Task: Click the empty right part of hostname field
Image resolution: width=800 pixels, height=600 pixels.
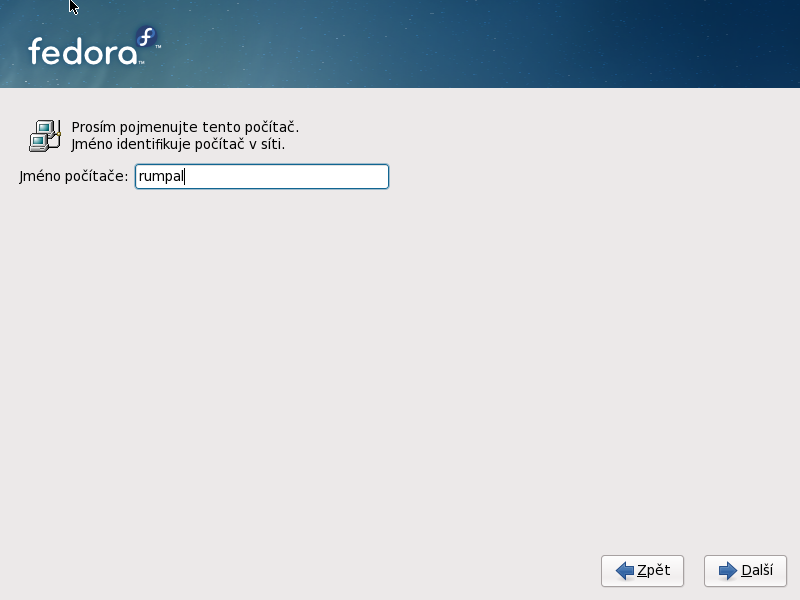Action: pos(320,177)
